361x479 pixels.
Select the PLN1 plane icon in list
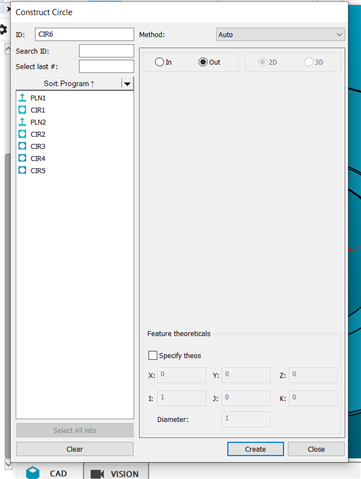click(22, 98)
